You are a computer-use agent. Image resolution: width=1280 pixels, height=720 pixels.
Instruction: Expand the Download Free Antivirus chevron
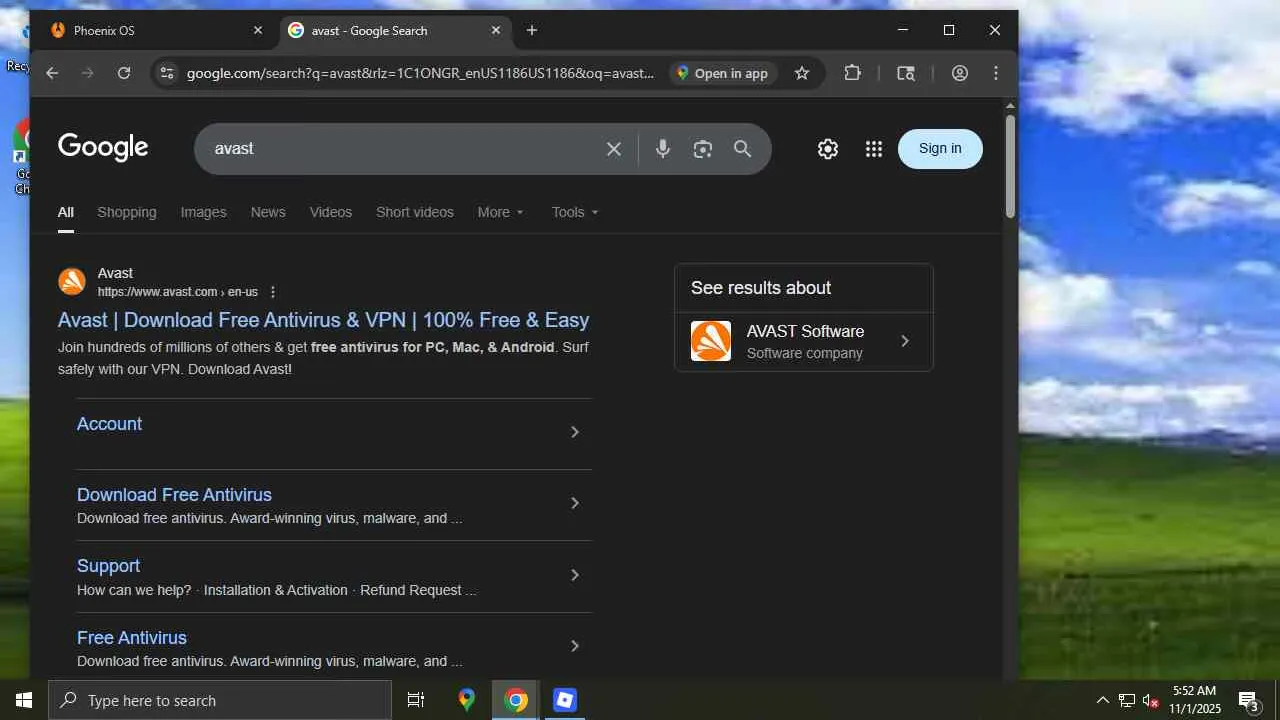(575, 503)
